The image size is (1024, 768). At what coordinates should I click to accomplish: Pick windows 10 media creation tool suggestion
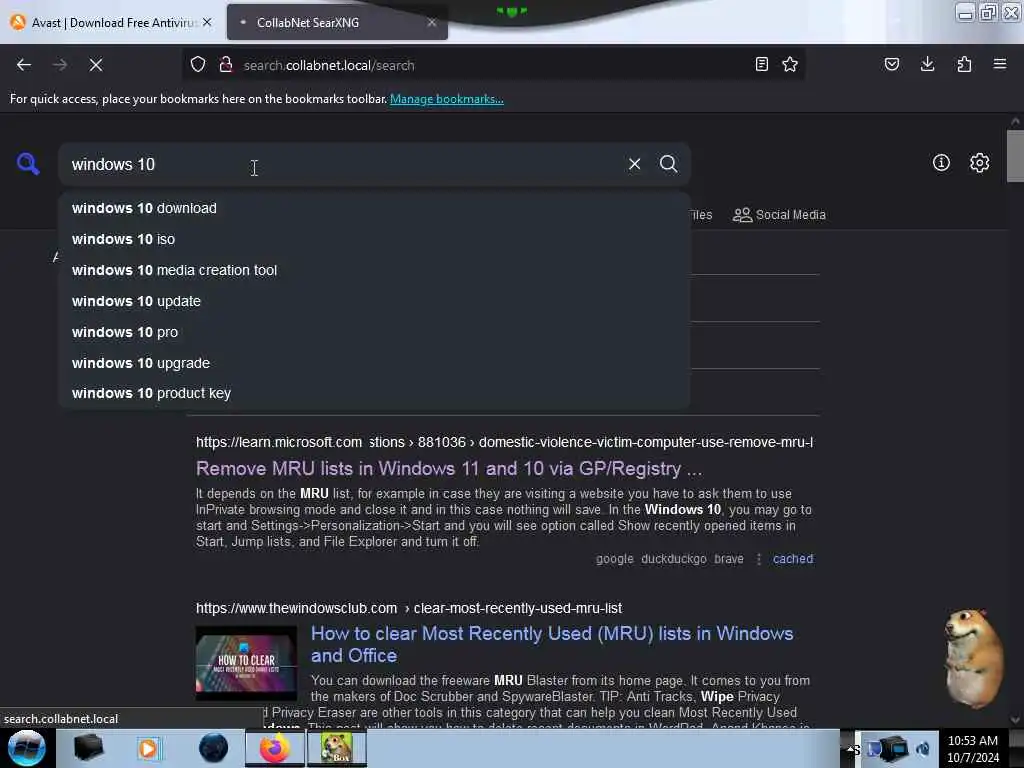(374, 270)
